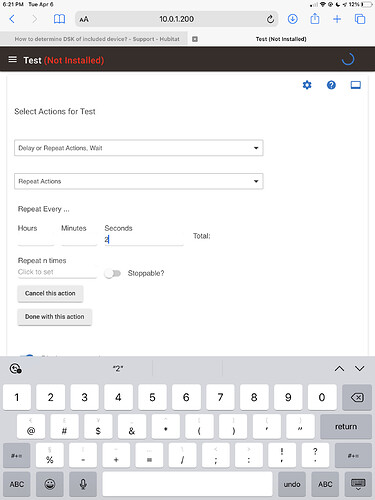Click Done with this action button
Image resolution: width=375 pixels, height=500 pixels.
(54, 317)
